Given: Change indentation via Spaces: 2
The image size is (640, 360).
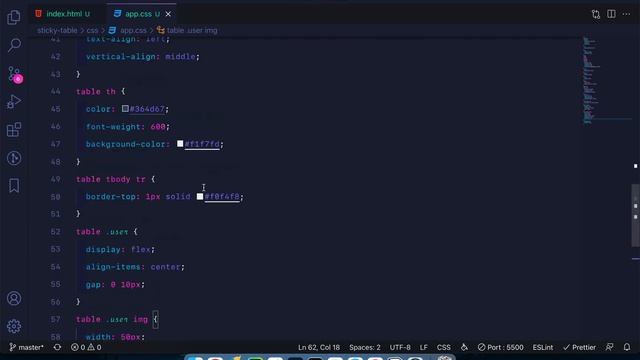Looking at the screenshot, I should pyautogui.click(x=364, y=347).
